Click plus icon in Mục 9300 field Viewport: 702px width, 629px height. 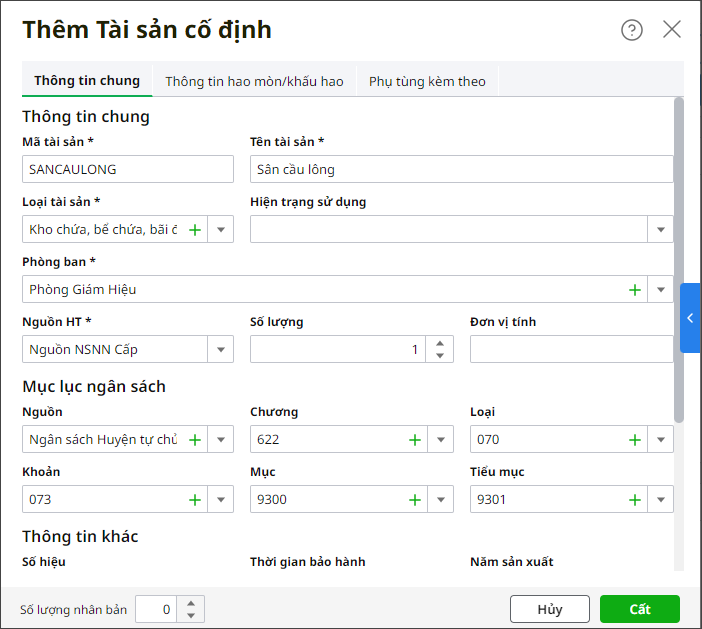click(x=415, y=500)
